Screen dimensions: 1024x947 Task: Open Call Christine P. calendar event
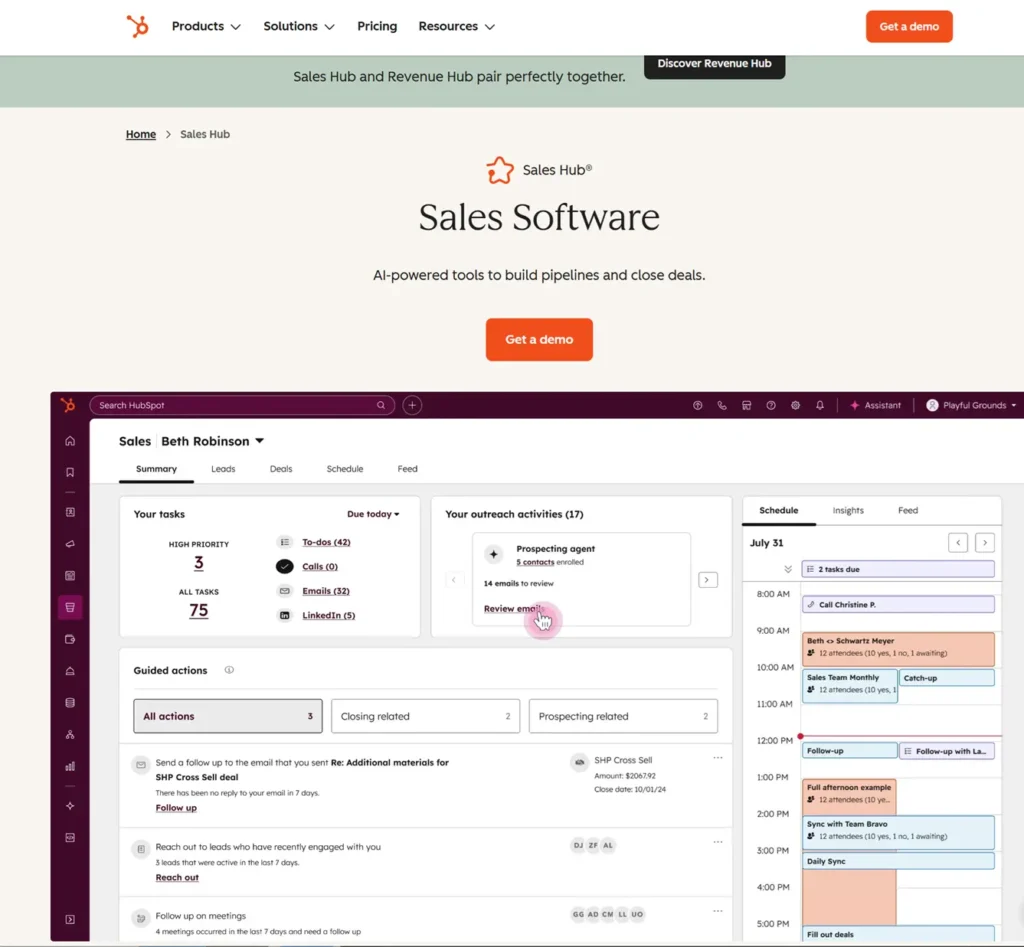pyautogui.click(x=898, y=604)
